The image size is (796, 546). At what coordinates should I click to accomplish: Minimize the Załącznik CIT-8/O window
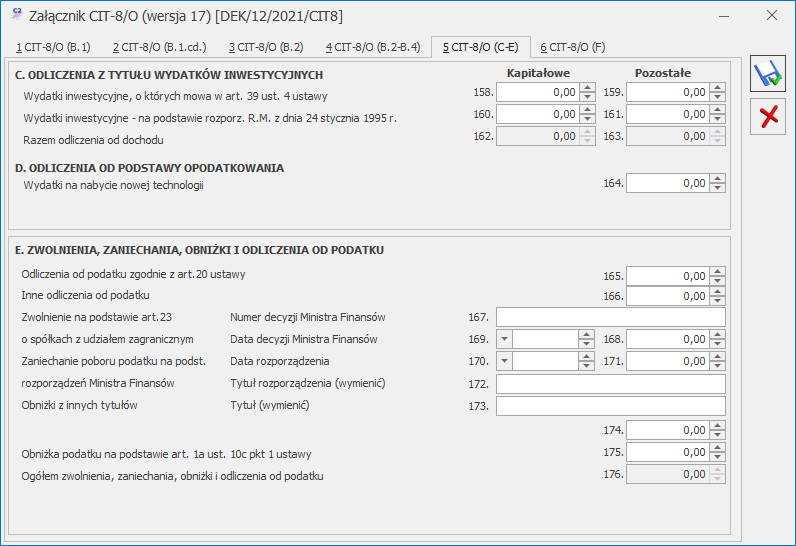pos(724,16)
